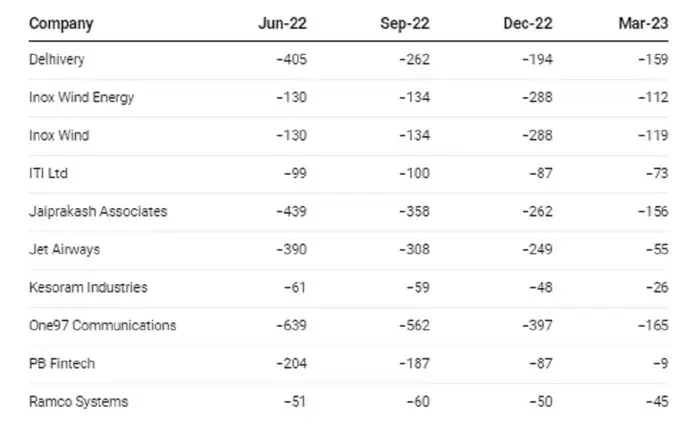Click the PB Fintech company name
Image resolution: width=700 pixels, height=430 pixels.
click(x=62, y=364)
